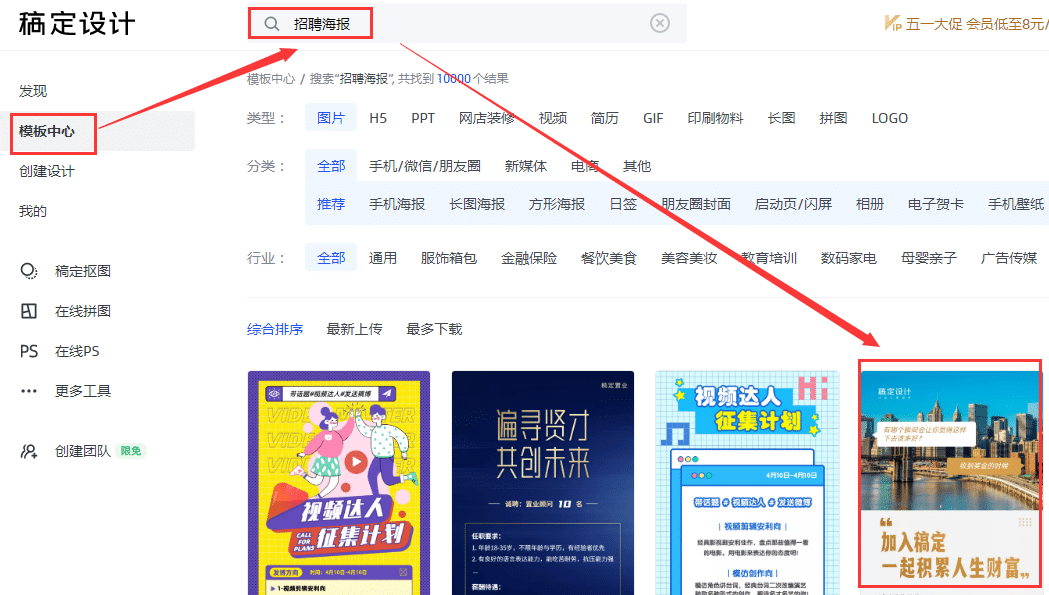This screenshot has height=595, width=1049.
Task: Filter by 金融保险 industry
Action: pyautogui.click(x=529, y=258)
